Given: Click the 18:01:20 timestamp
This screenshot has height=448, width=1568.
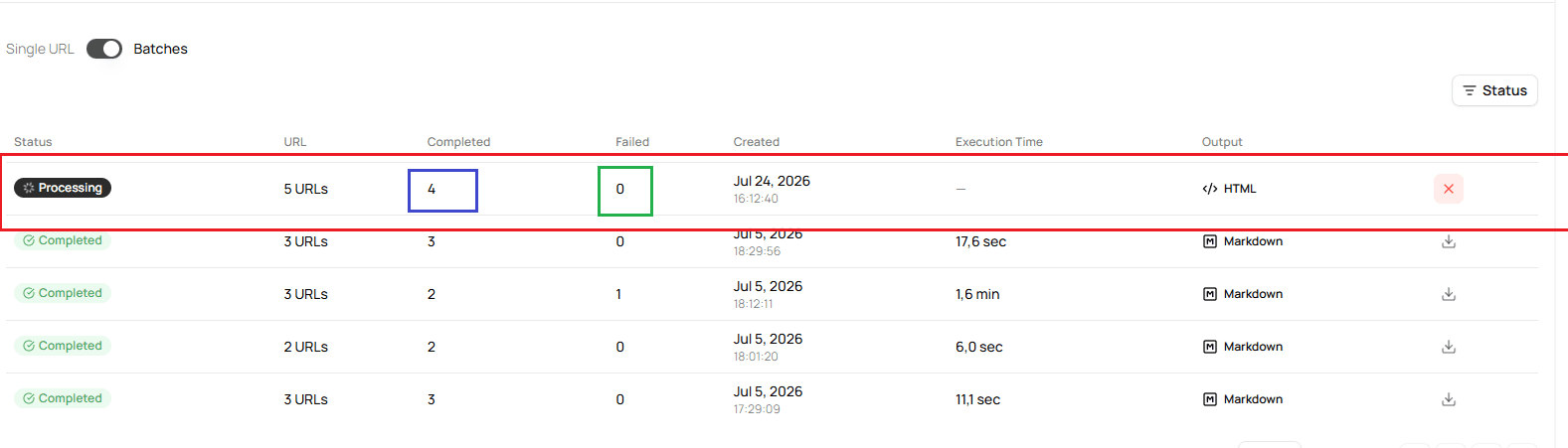Looking at the screenshot, I should pyautogui.click(x=756, y=357).
